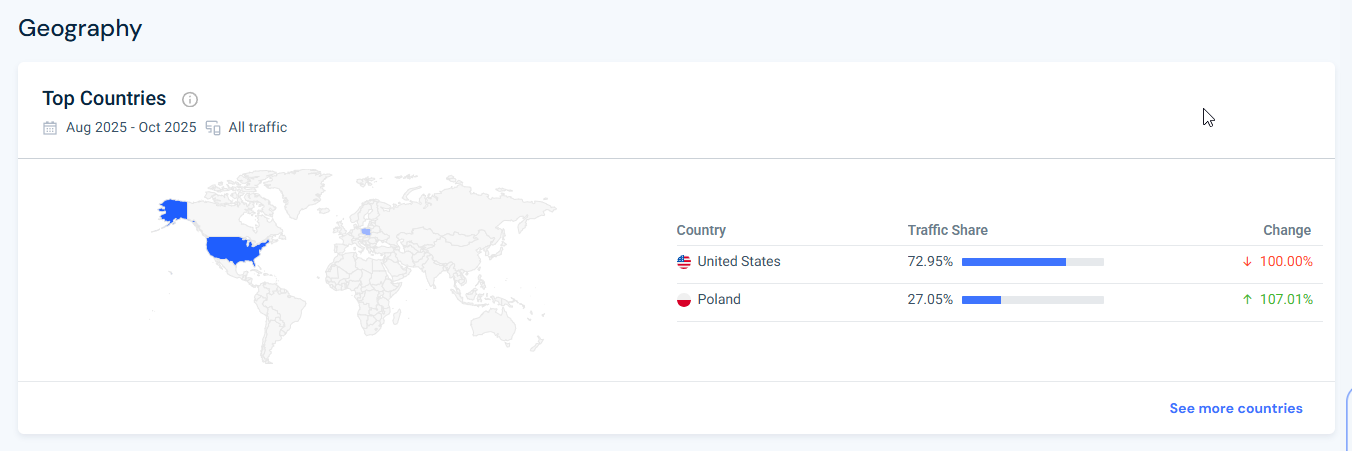Click the United States traffic share bar
This screenshot has width=1352, height=451.
point(1032,262)
